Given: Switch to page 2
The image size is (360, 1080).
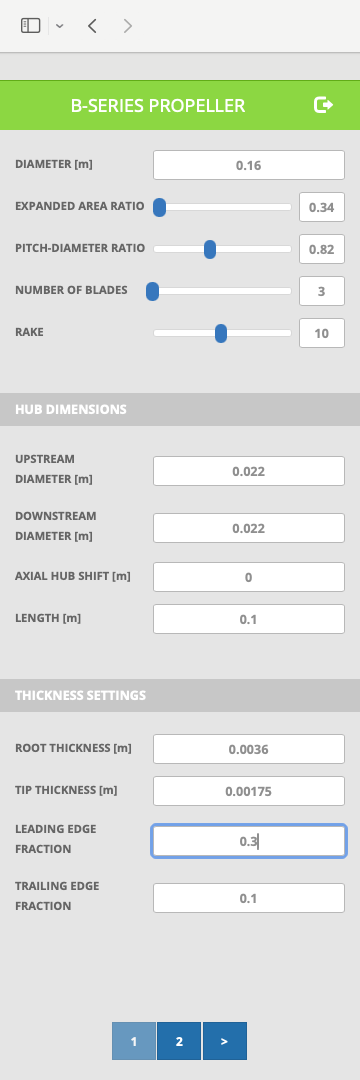Looking at the screenshot, I should tap(179, 1041).
